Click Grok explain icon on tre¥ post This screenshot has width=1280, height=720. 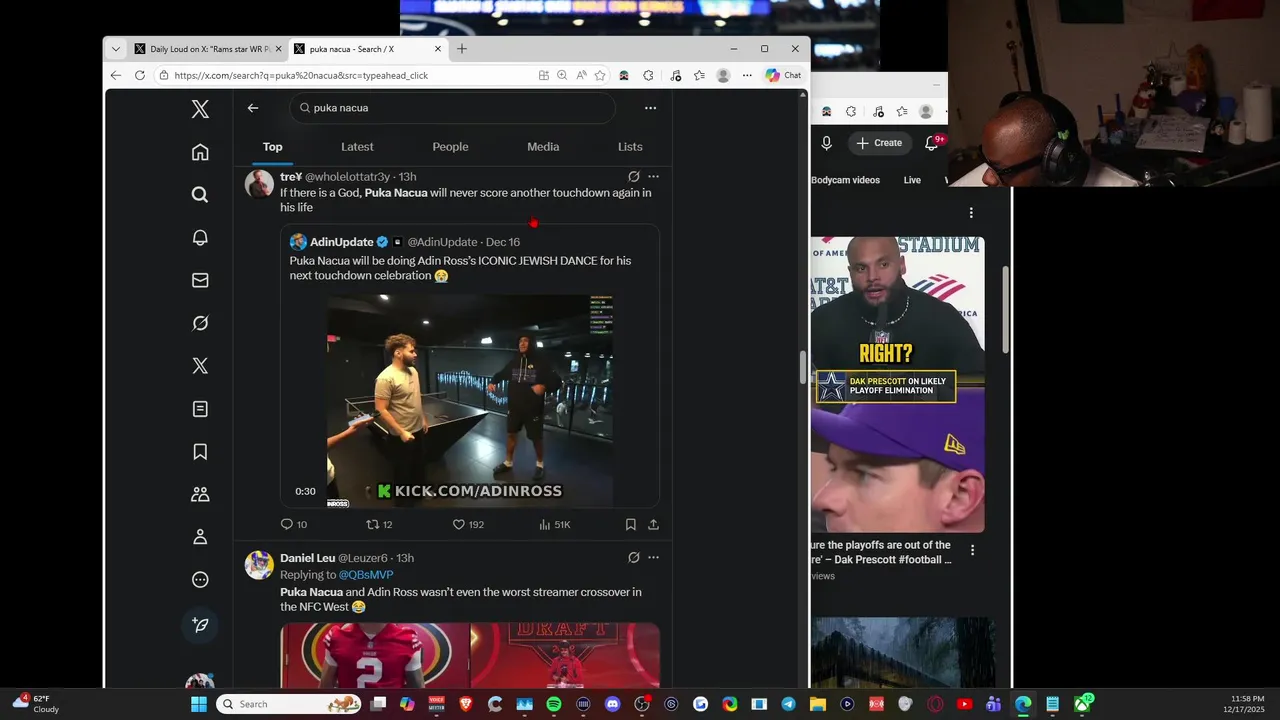pyautogui.click(x=633, y=176)
